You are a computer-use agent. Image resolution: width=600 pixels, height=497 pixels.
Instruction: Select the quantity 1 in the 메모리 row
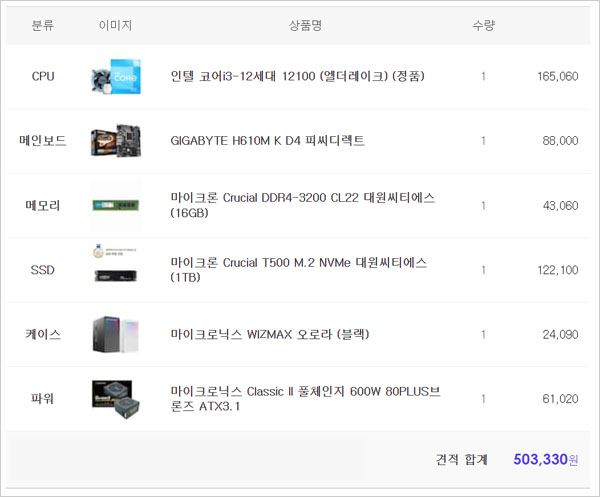coord(483,205)
